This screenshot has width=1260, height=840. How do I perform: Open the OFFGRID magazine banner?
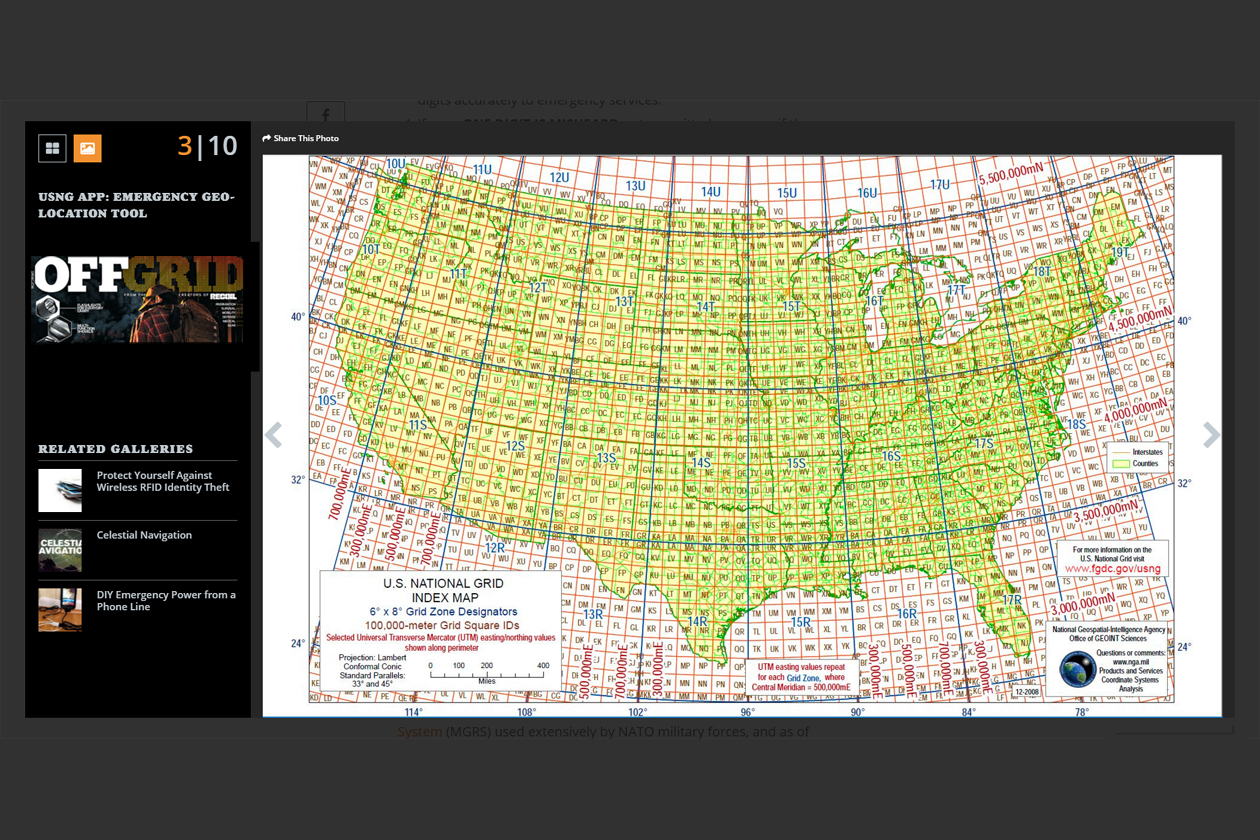[x=138, y=299]
